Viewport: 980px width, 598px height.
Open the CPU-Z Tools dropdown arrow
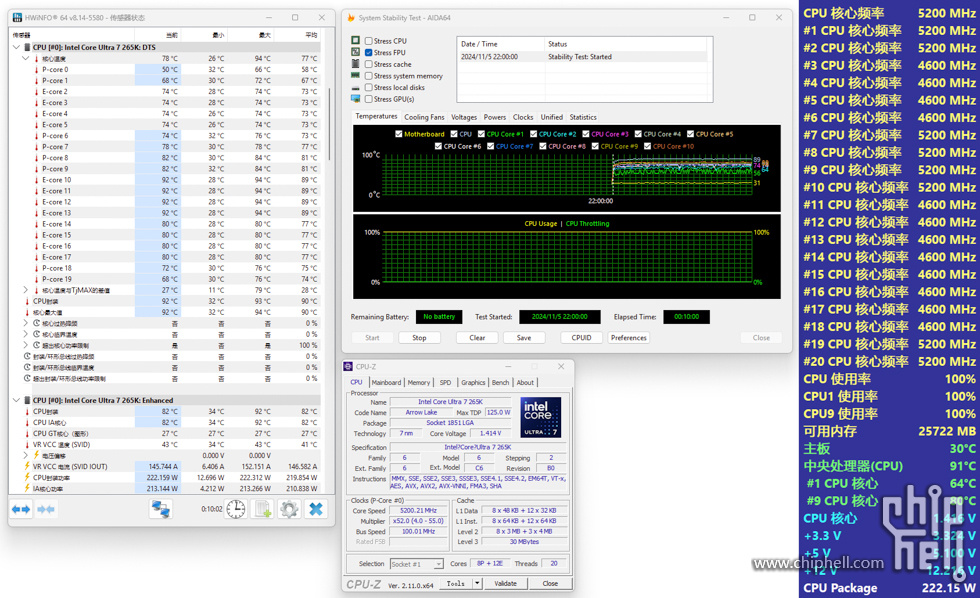coord(477,584)
